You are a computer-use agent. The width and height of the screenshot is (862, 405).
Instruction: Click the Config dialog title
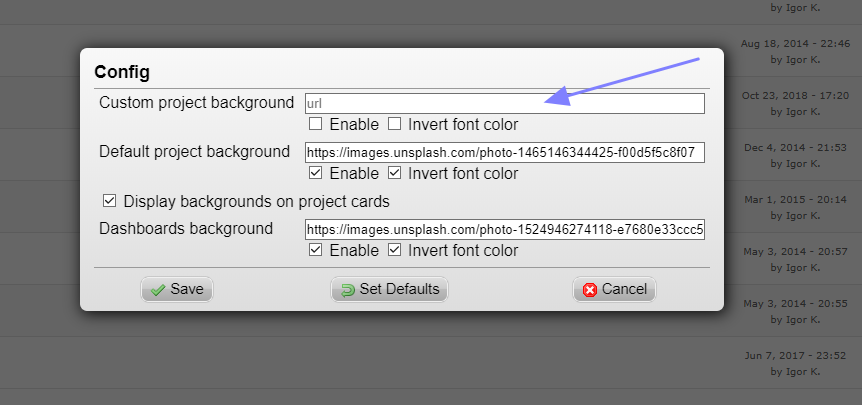point(122,73)
